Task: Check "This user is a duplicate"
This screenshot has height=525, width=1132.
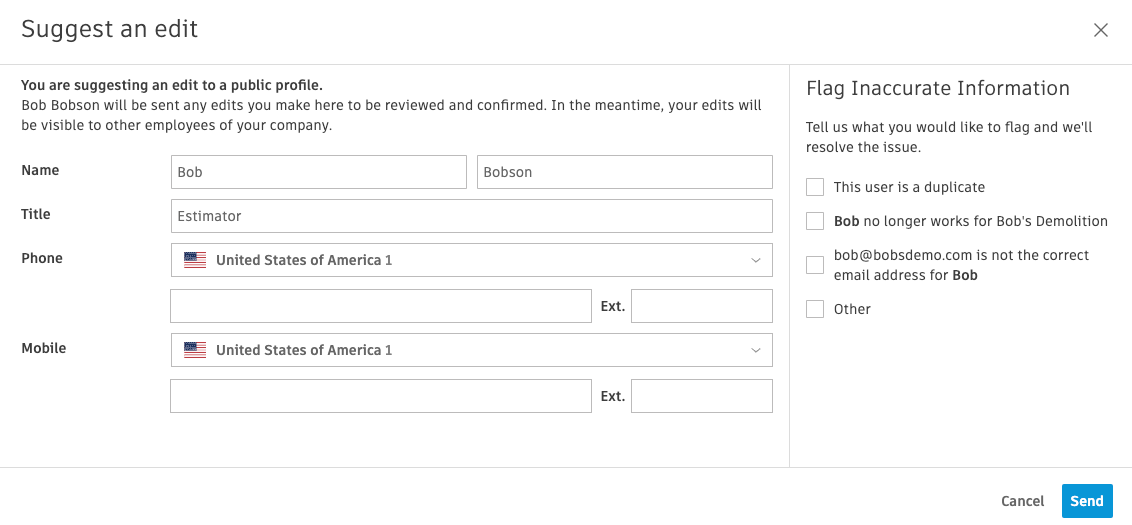Action: pyautogui.click(x=815, y=187)
